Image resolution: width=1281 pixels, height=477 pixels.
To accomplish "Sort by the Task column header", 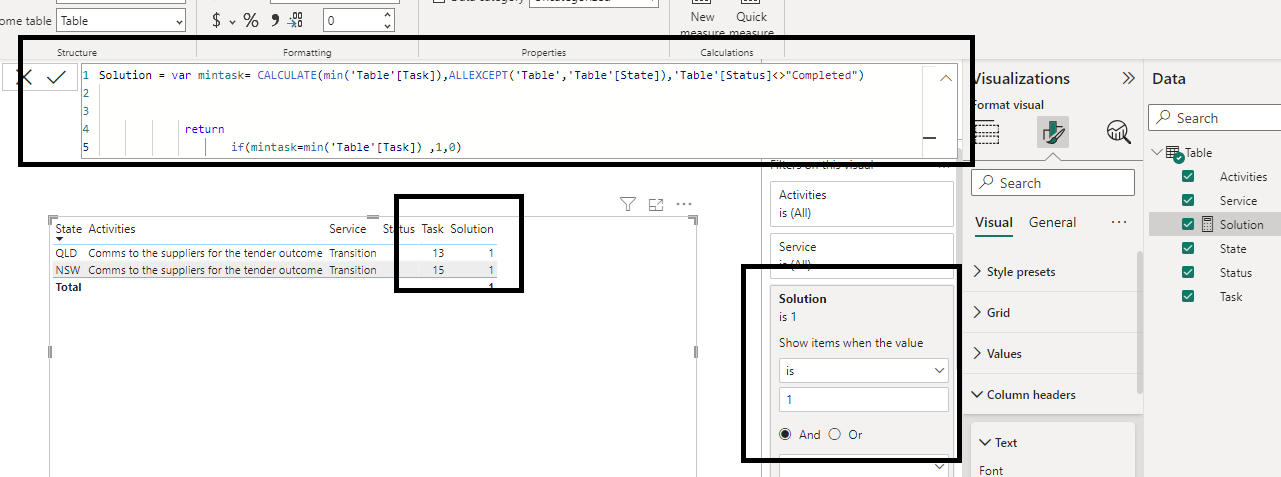I will click(x=432, y=229).
